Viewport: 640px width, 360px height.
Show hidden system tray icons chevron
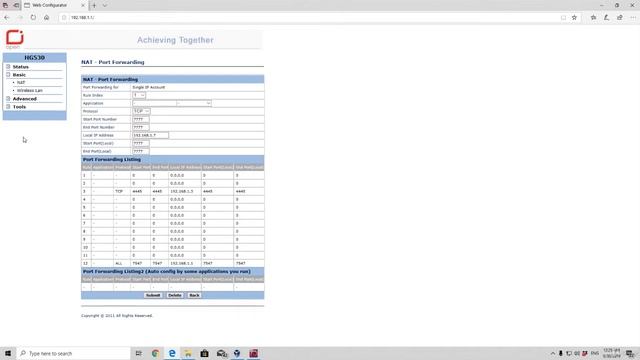[x=553, y=353]
